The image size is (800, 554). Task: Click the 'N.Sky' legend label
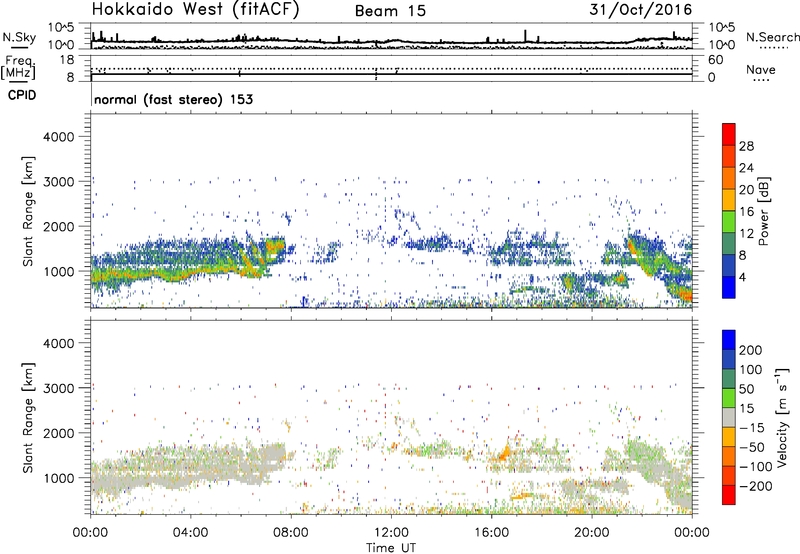tap(19, 37)
